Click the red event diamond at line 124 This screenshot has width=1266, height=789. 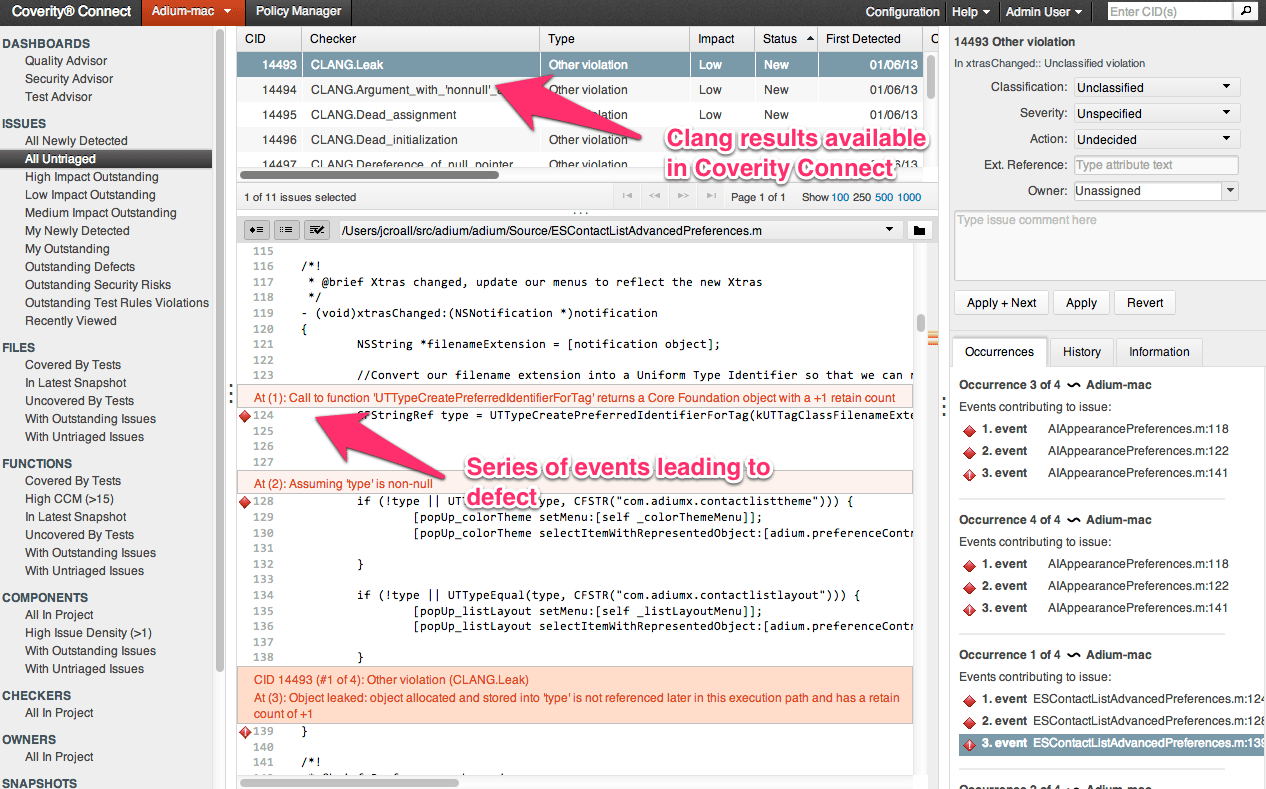click(x=245, y=416)
